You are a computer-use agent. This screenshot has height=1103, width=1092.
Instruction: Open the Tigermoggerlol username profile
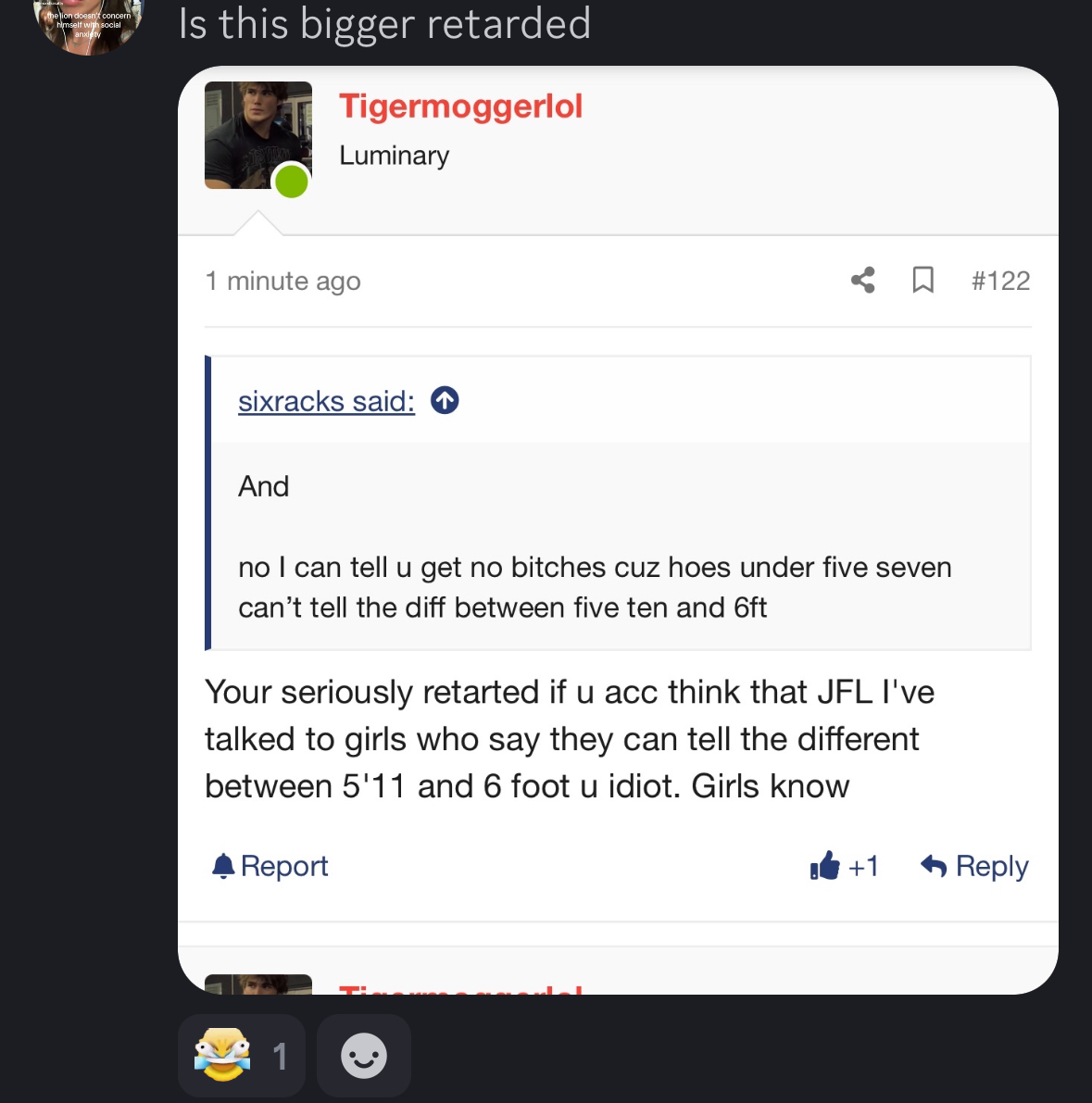click(461, 107)
